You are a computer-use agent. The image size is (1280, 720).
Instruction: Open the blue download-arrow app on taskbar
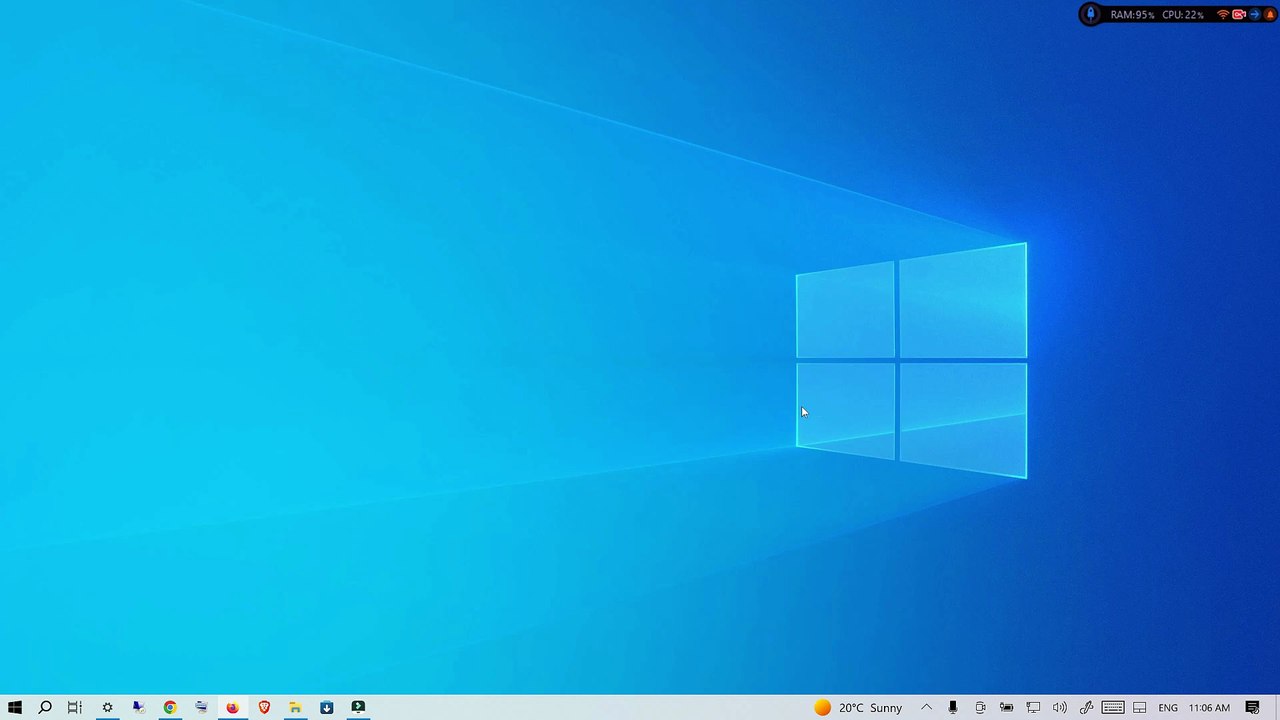pyautogui.click(x=326, y=708)
